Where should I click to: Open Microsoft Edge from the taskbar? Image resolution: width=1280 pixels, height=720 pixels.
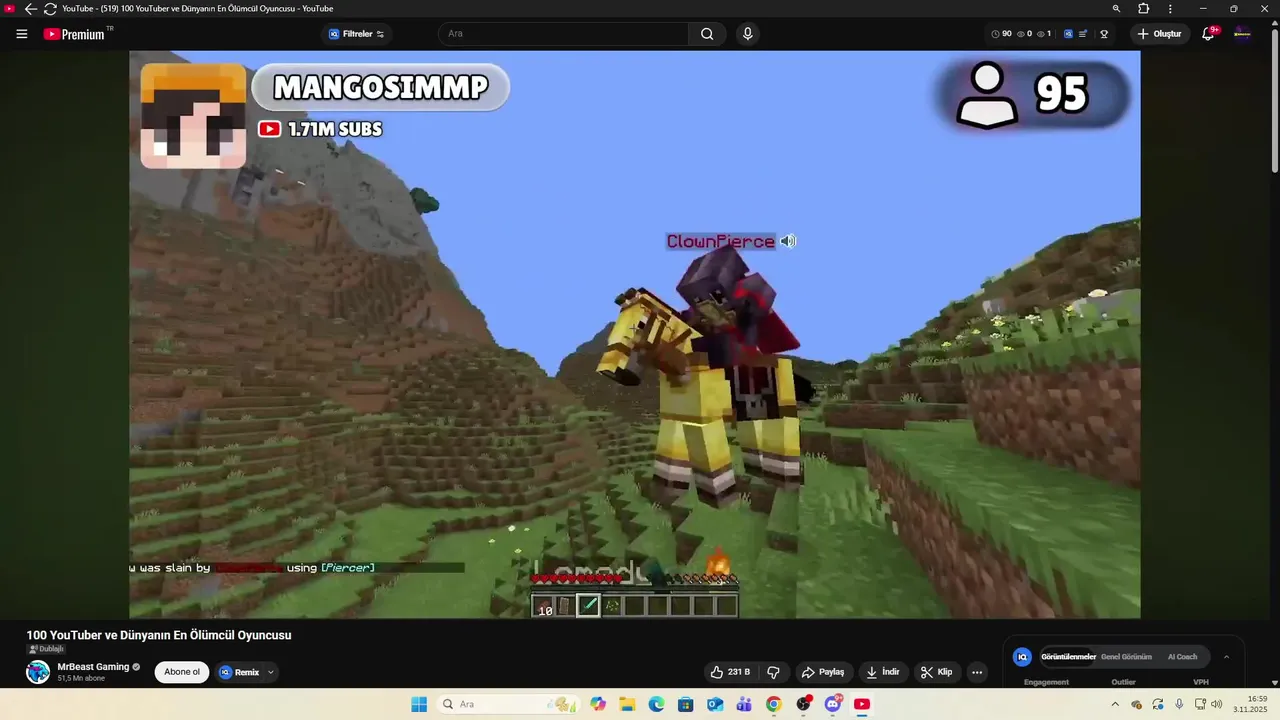(656, 704)
